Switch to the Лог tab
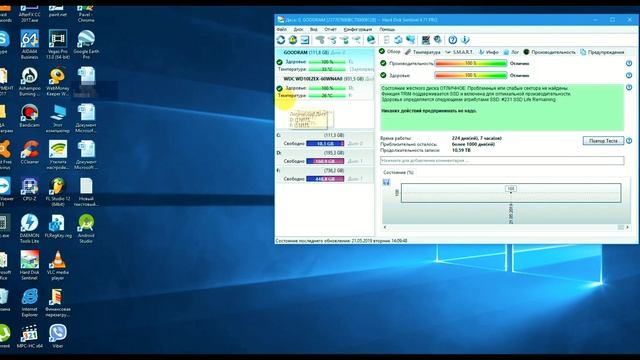 click(511, 52)
